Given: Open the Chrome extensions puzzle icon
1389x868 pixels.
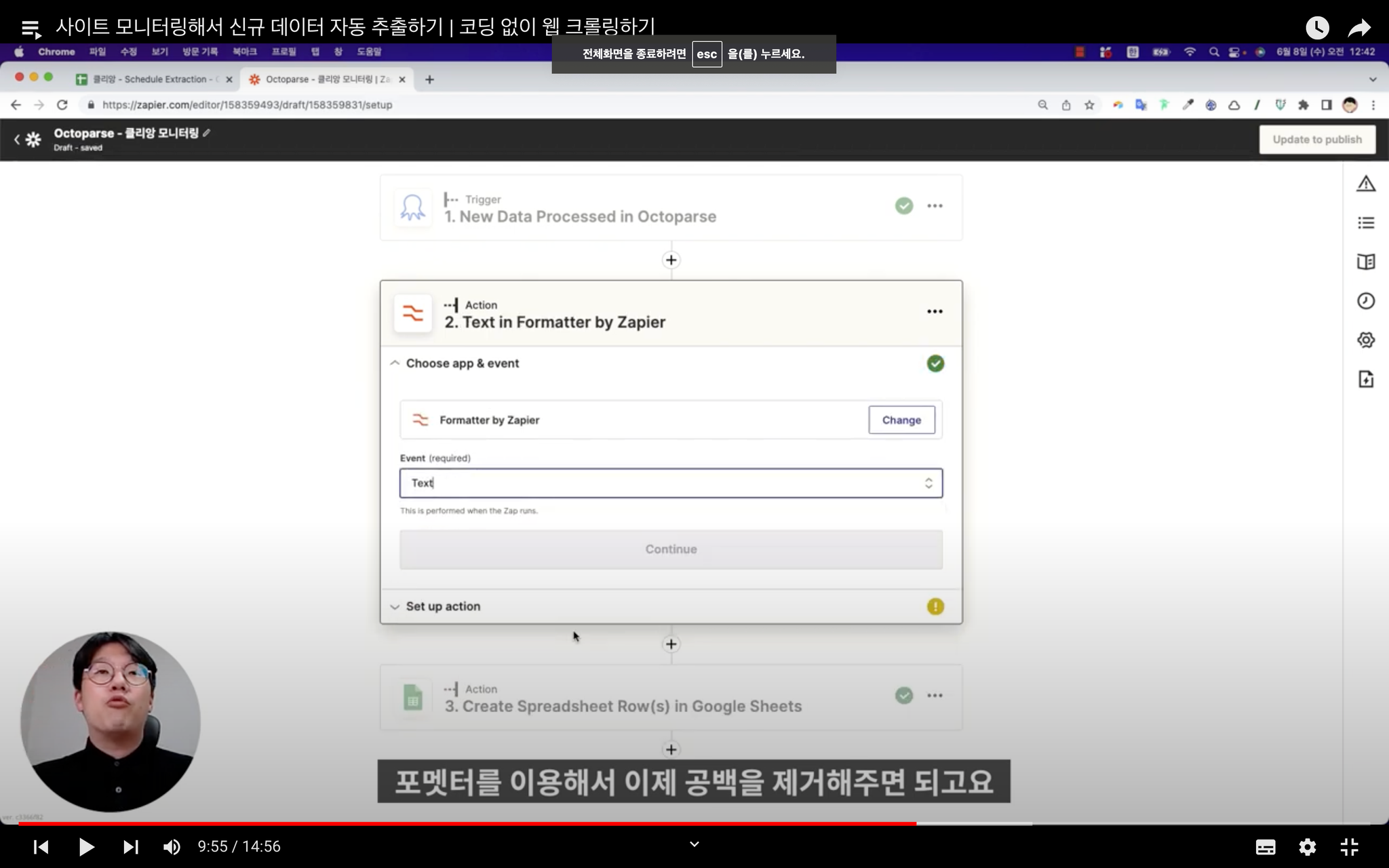Looking at the screenshot, I should [x=1303, y=105].
